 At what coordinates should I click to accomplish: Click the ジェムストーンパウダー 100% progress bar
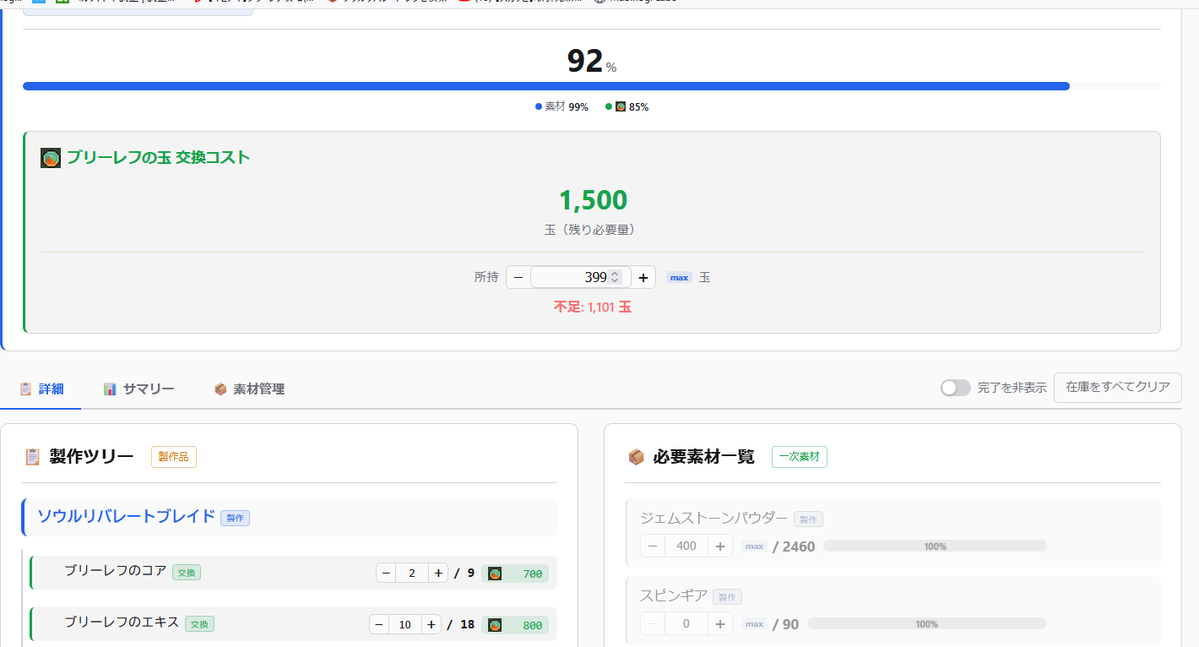pos(934,546)
